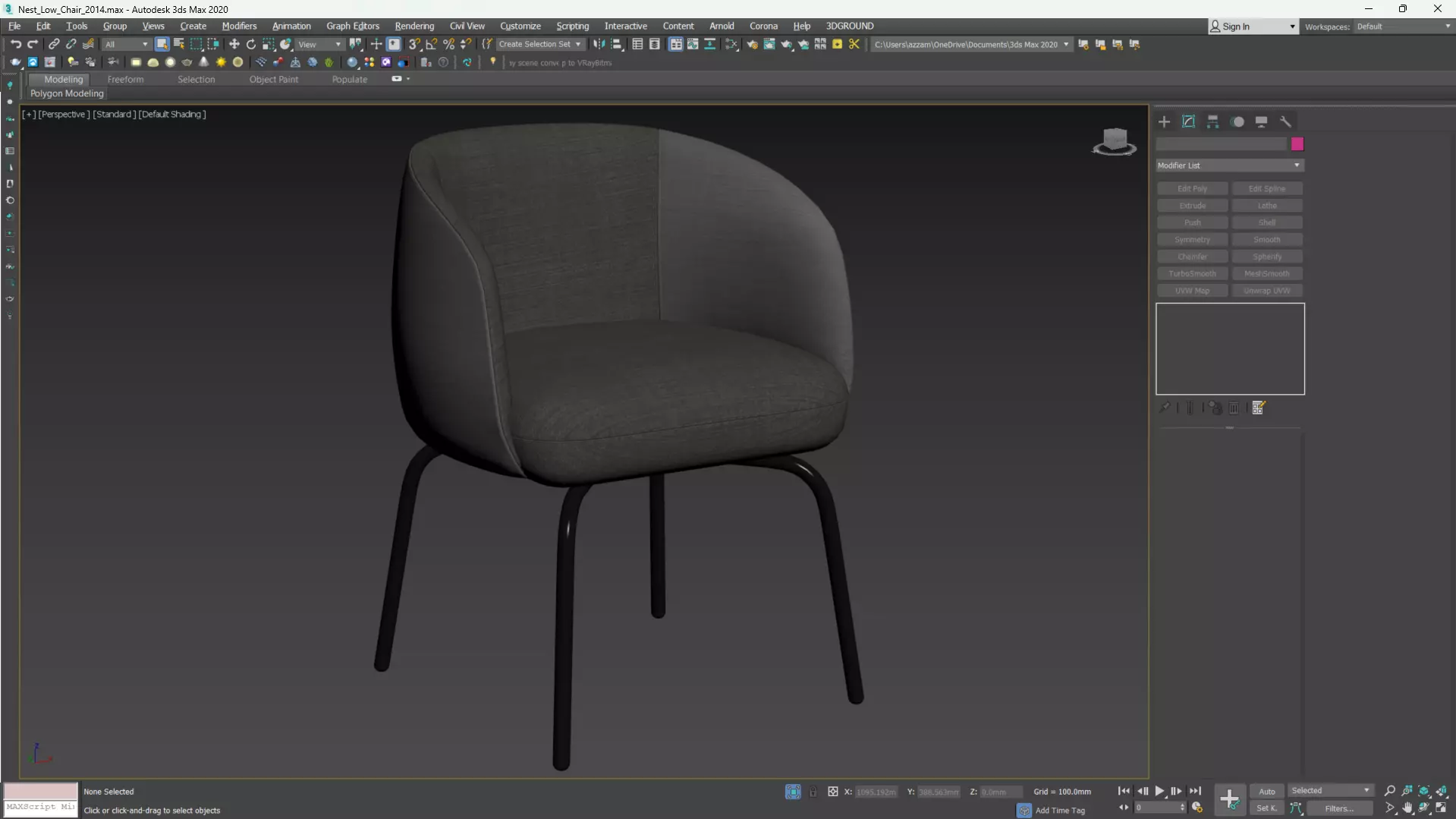Toggle Window/Crossing selection mode icon

tap(213, 44)
